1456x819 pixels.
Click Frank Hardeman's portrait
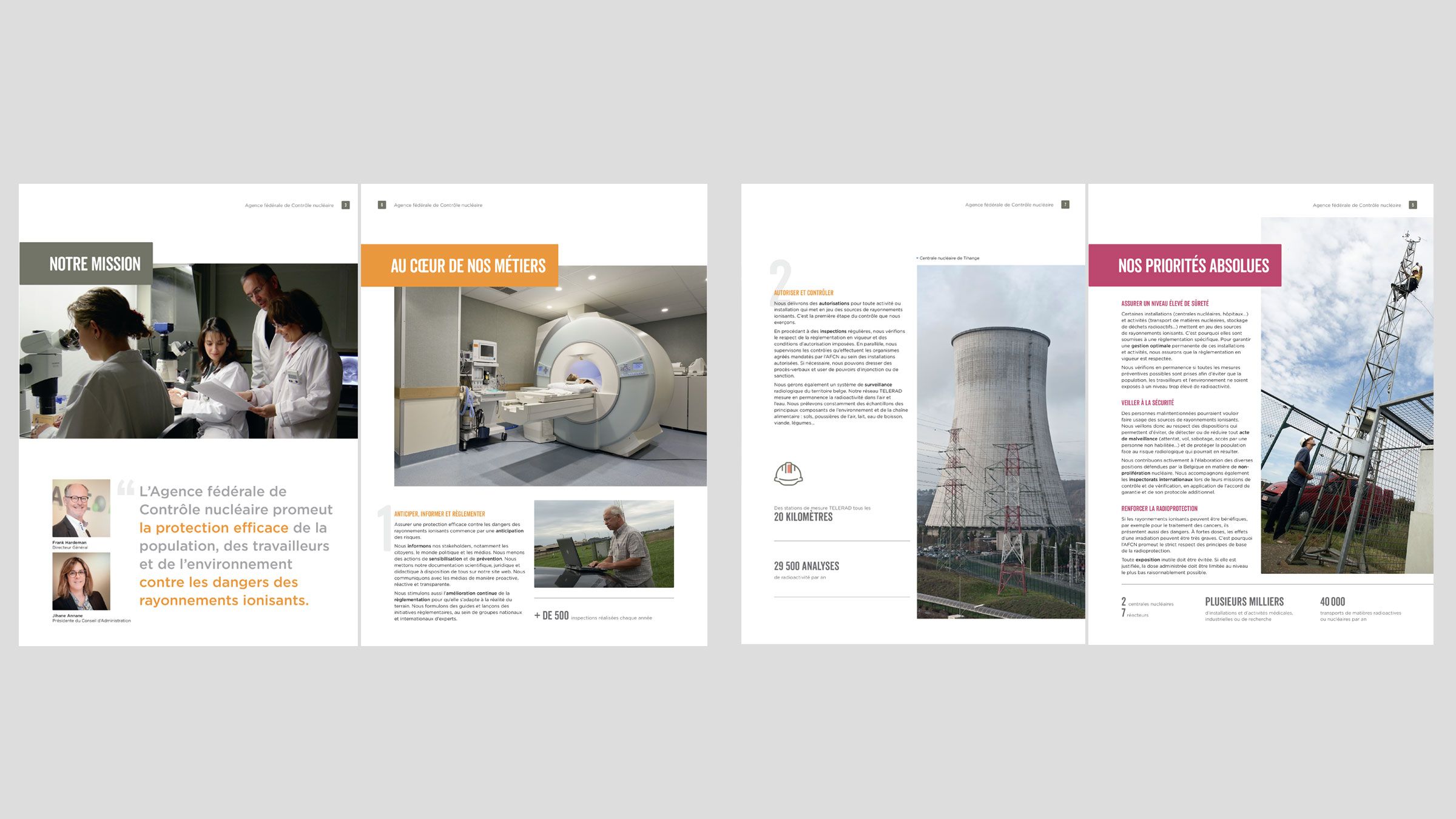[x=81, y=508]
